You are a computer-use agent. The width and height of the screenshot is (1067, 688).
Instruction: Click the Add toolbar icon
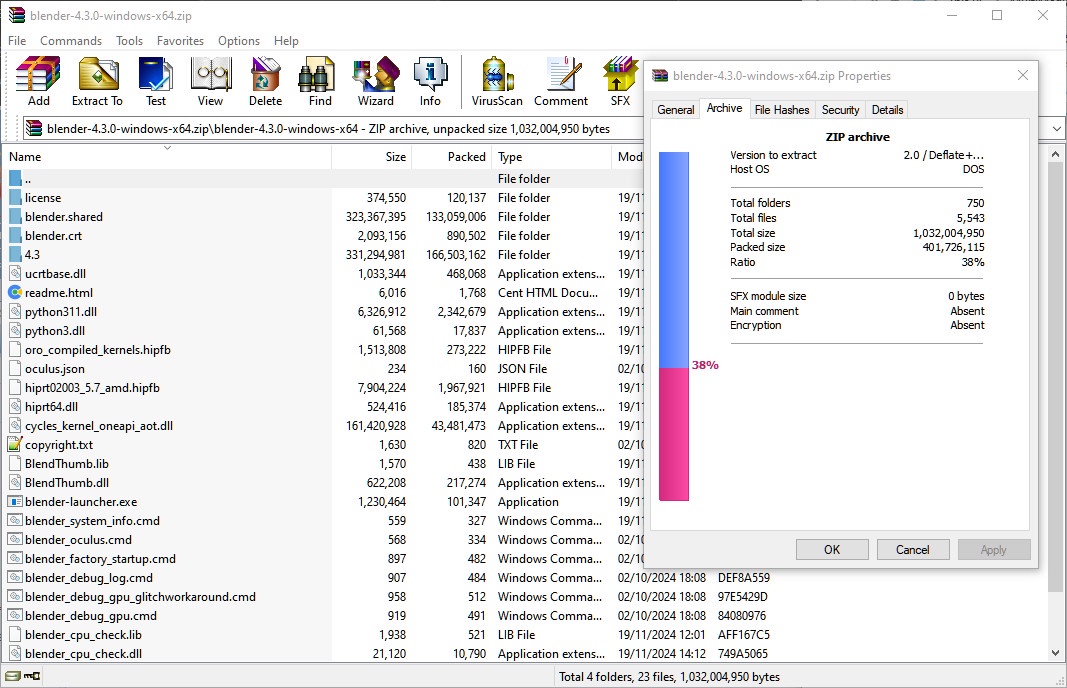(38, 81)
